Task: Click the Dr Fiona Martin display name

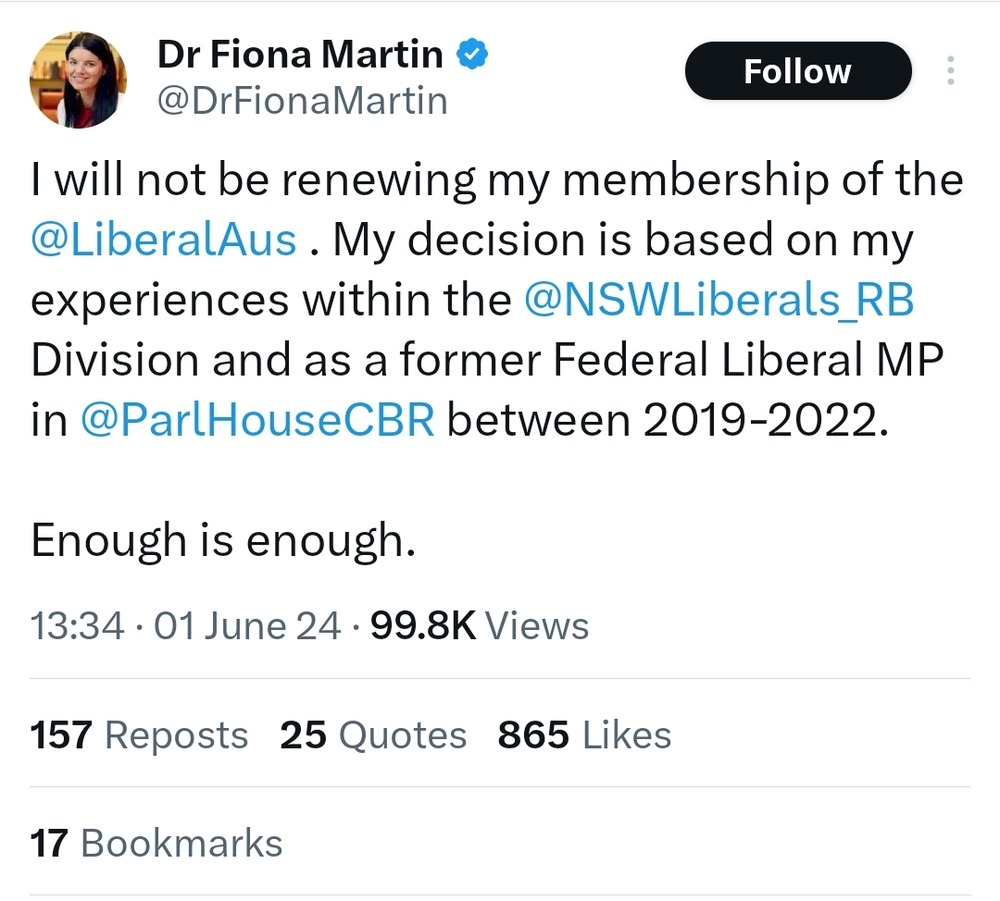Action: [x=300, y=55]
